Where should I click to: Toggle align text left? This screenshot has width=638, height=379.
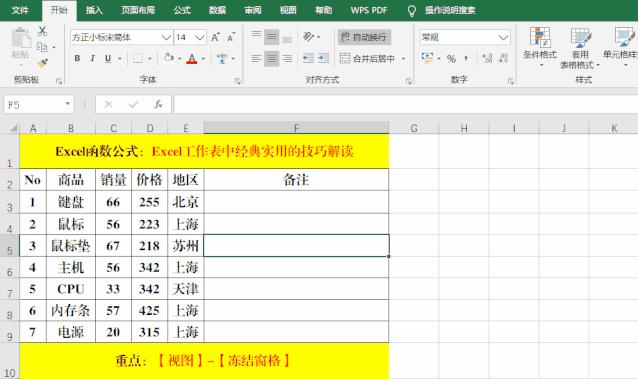click(x=256, y=59)
